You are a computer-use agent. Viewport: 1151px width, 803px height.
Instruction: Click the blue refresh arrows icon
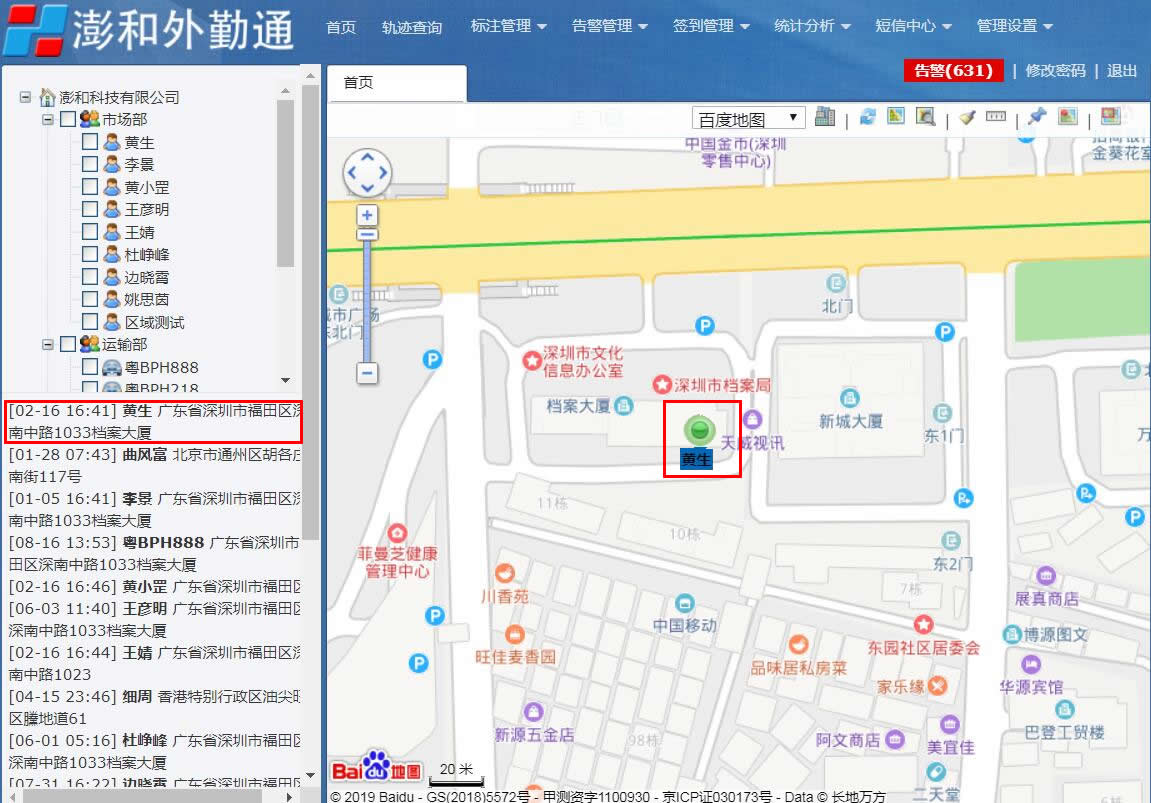[868, 117]
